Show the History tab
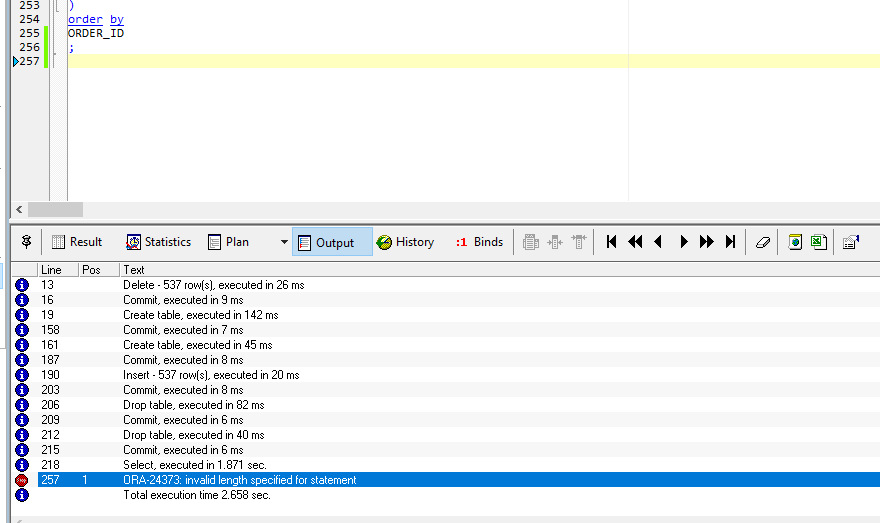This screenshot has width=880, height=523. (x=405, y=242)
